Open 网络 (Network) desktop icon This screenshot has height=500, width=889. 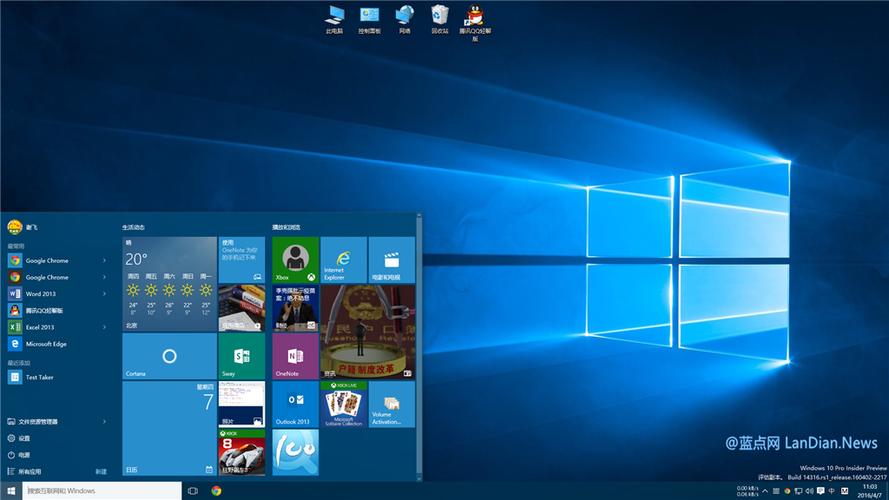click(x=404, y=19)
